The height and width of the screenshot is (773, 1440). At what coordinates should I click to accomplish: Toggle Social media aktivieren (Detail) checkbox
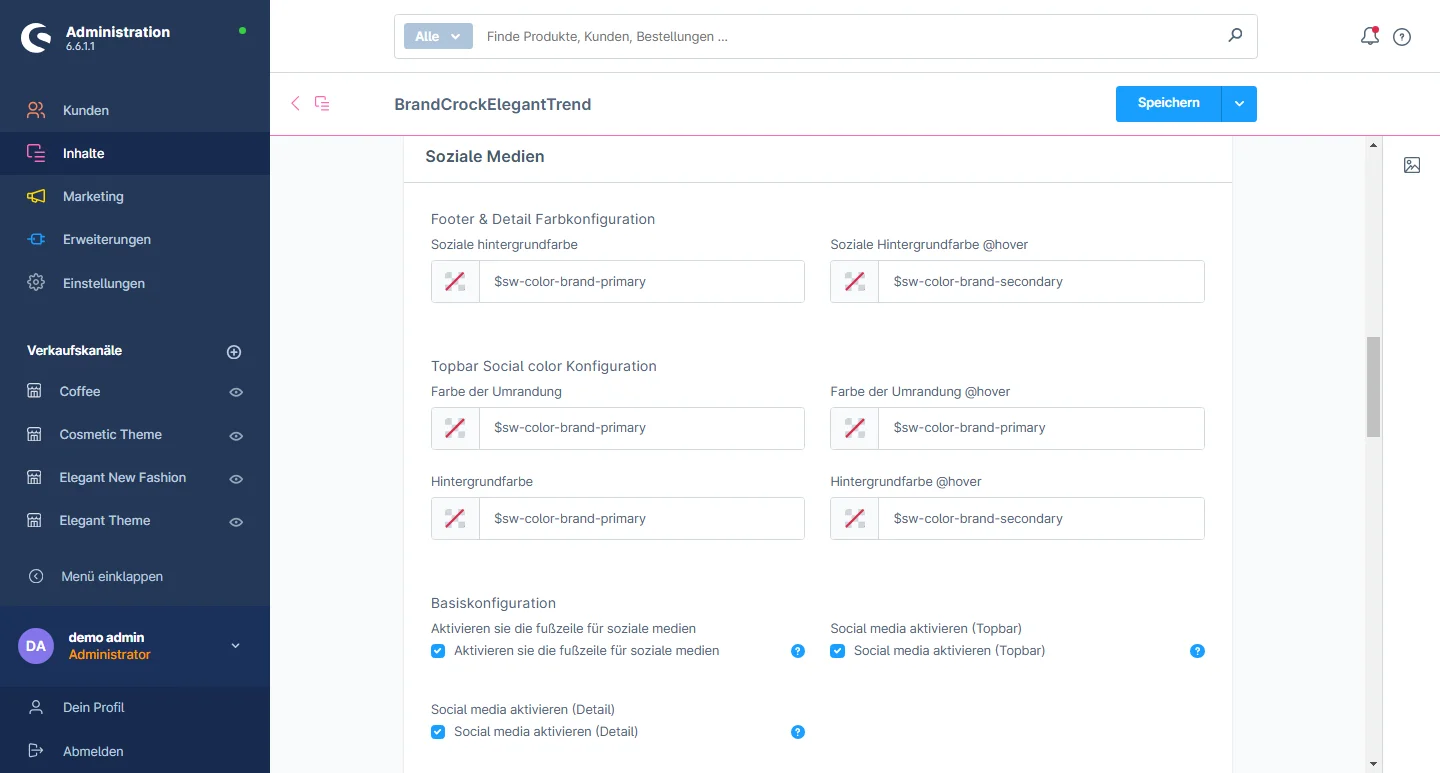(438, 732)
